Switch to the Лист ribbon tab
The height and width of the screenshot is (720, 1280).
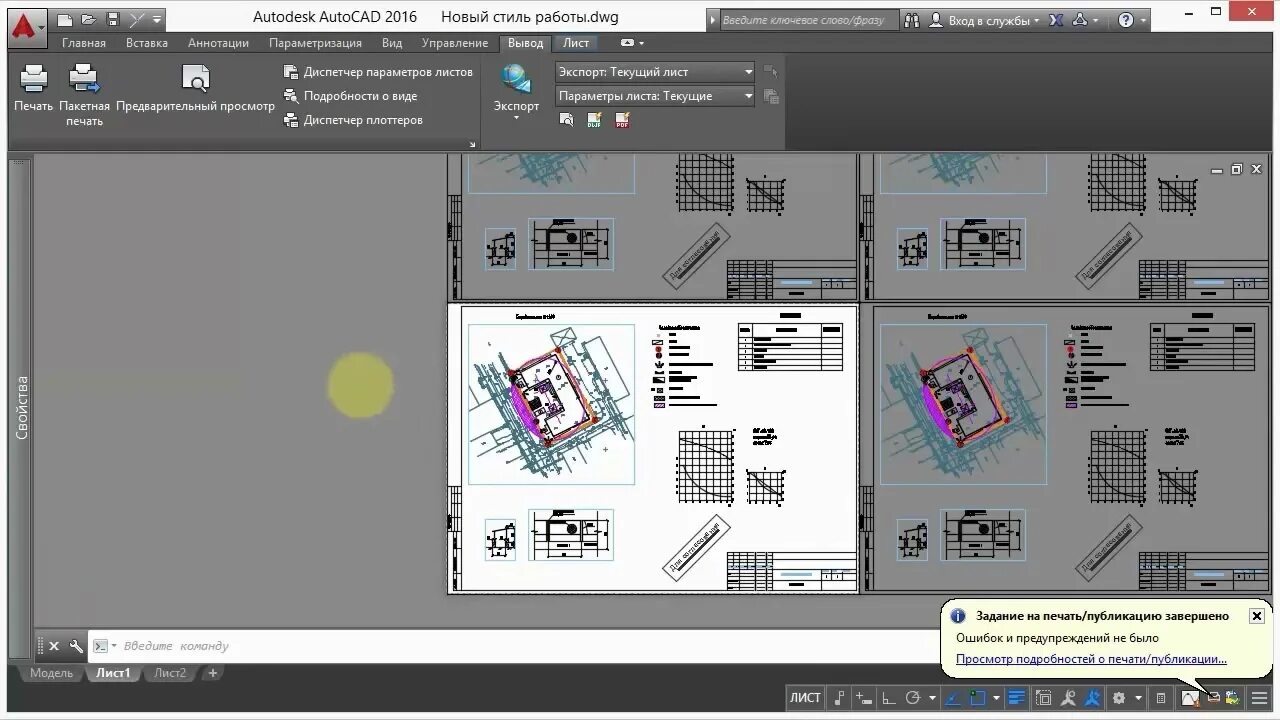tap(575, 43)
